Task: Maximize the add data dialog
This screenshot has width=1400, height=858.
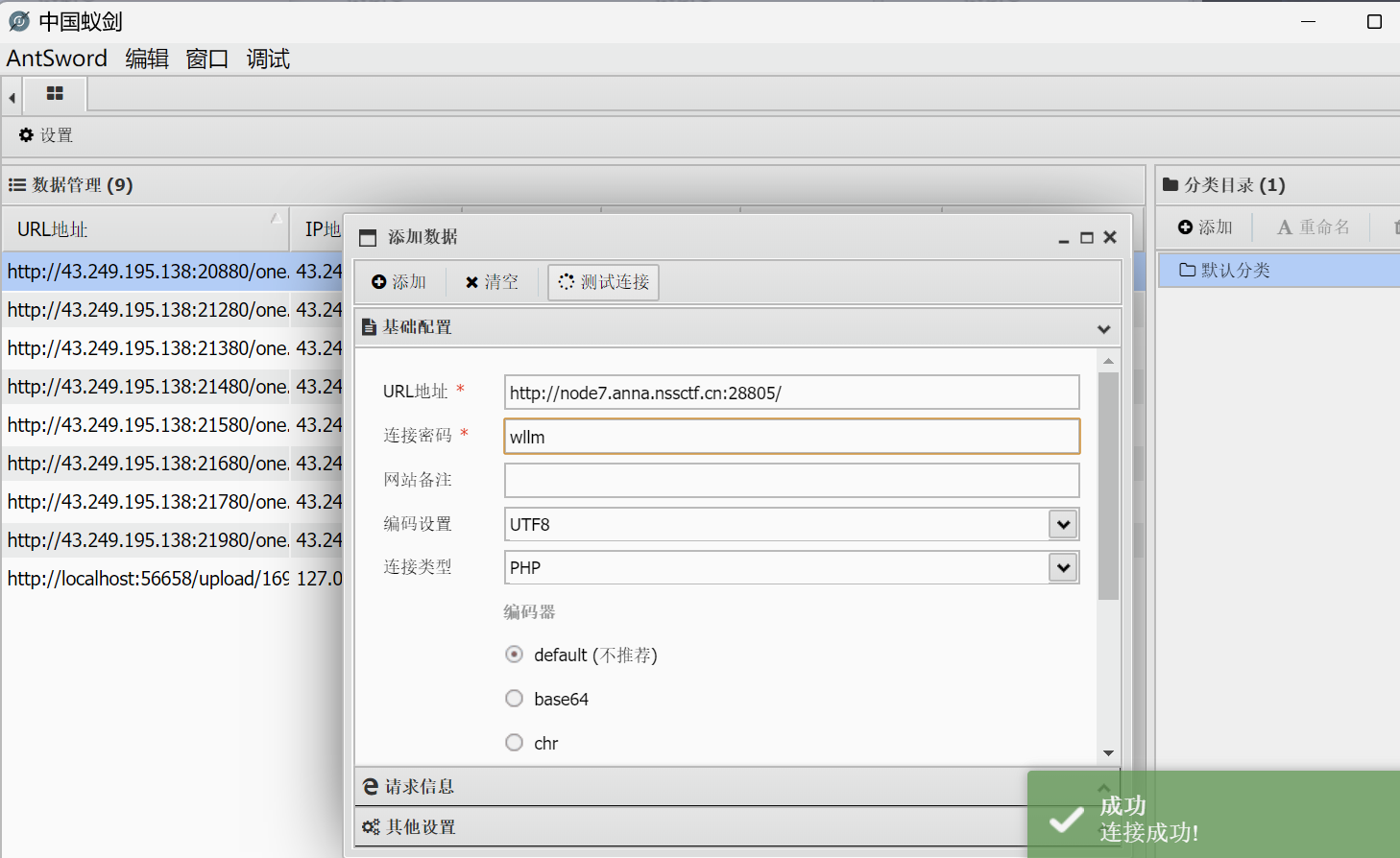Action: click(x=1087, y=238)
